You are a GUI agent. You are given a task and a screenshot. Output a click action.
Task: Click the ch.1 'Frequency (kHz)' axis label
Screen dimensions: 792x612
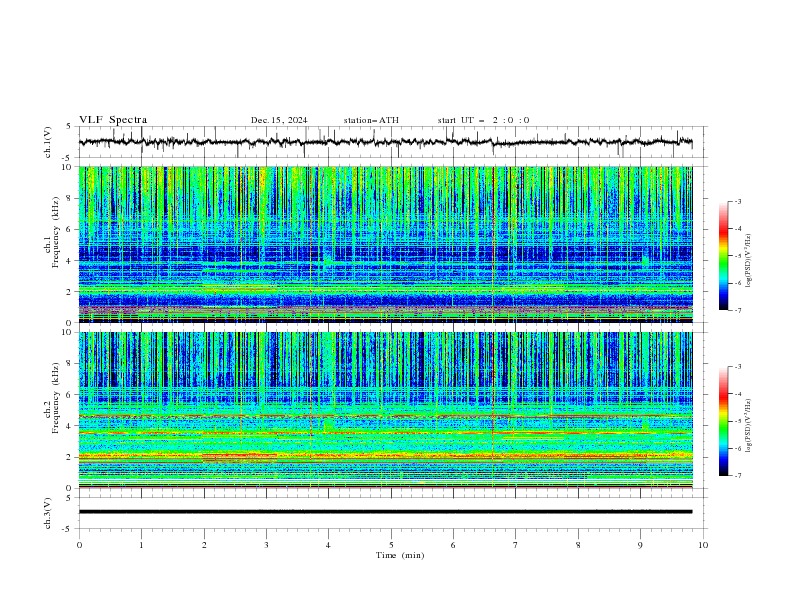point(56,230)
